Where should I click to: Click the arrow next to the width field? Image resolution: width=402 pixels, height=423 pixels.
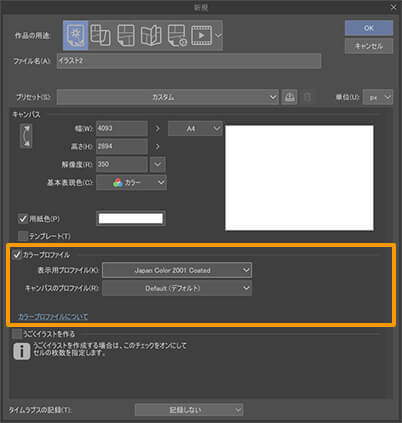157,129
